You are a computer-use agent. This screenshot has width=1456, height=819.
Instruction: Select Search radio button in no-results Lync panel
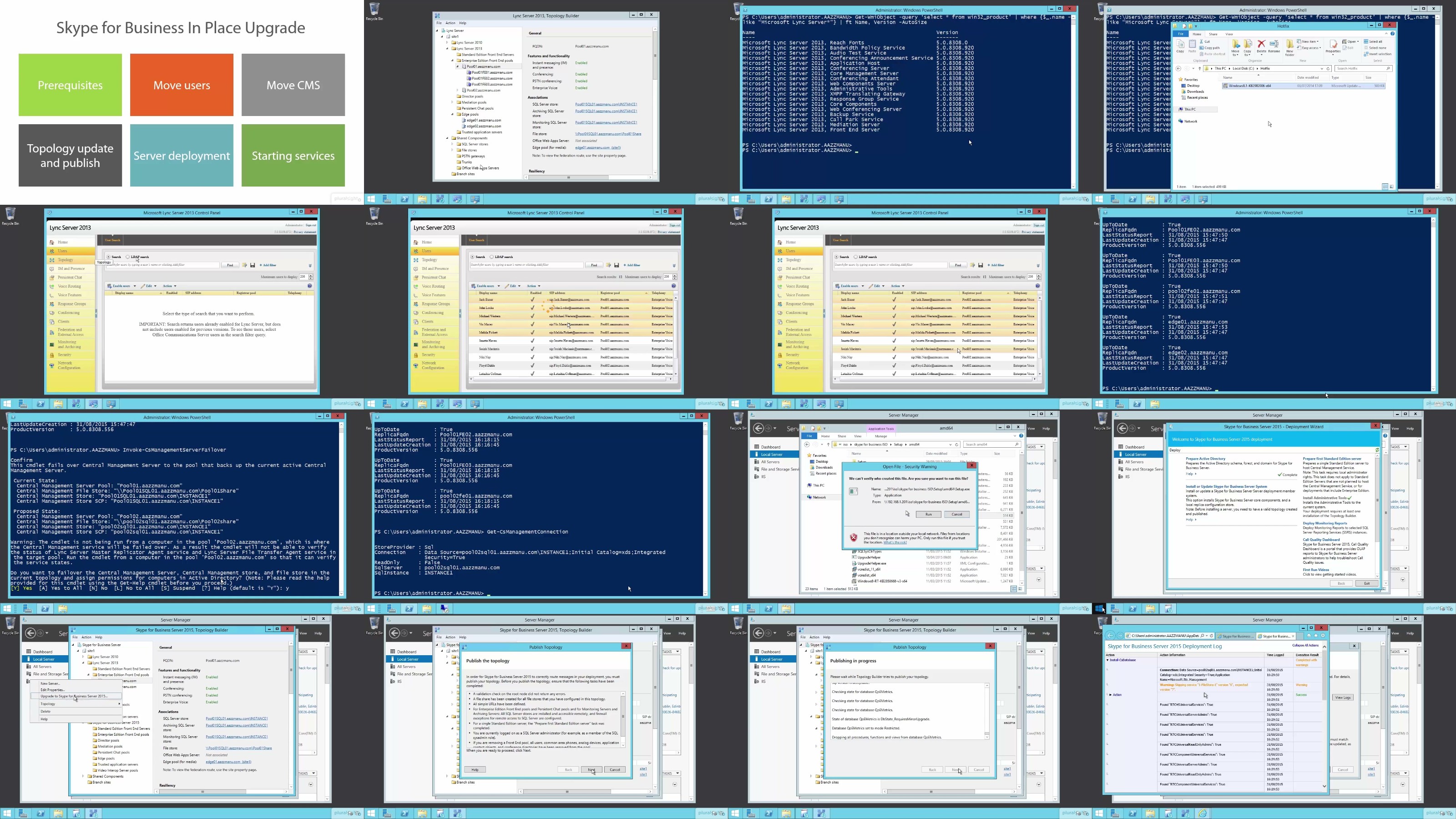(109, 257)
